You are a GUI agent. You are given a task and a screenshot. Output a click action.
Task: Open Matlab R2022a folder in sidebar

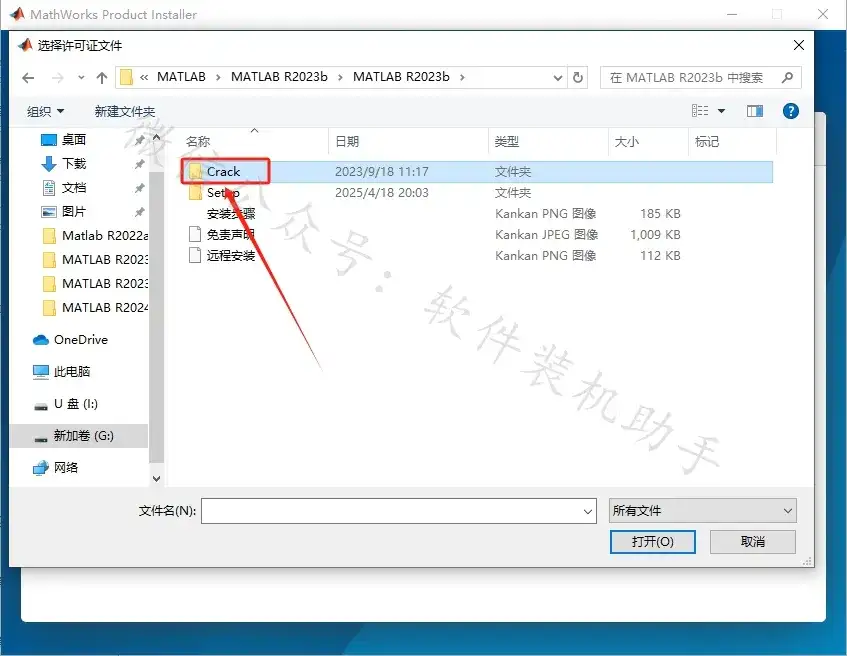click(x=95, y=236)
